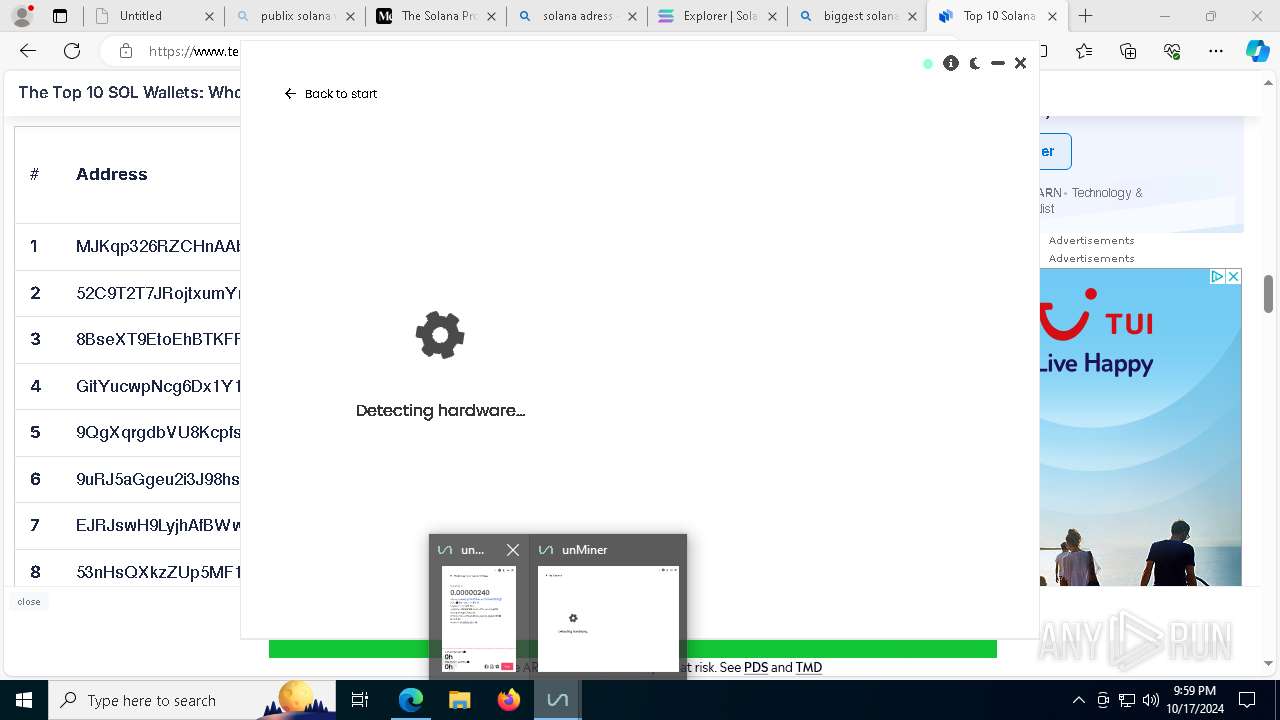Open the taskbar clock and date
Viewport: 1280px width, 720px height.
pyautogui.click(x=1194, y=700)
